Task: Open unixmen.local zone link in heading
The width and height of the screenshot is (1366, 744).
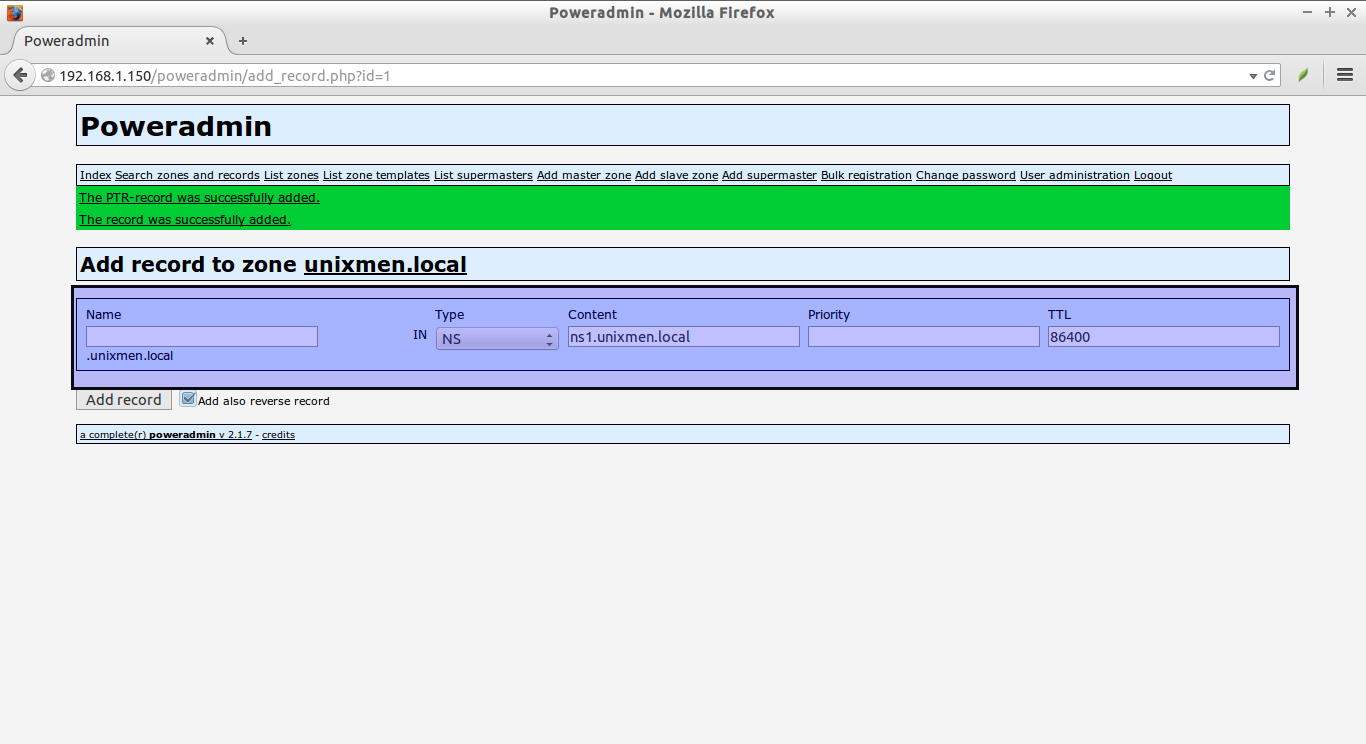Action: [385, 264]
